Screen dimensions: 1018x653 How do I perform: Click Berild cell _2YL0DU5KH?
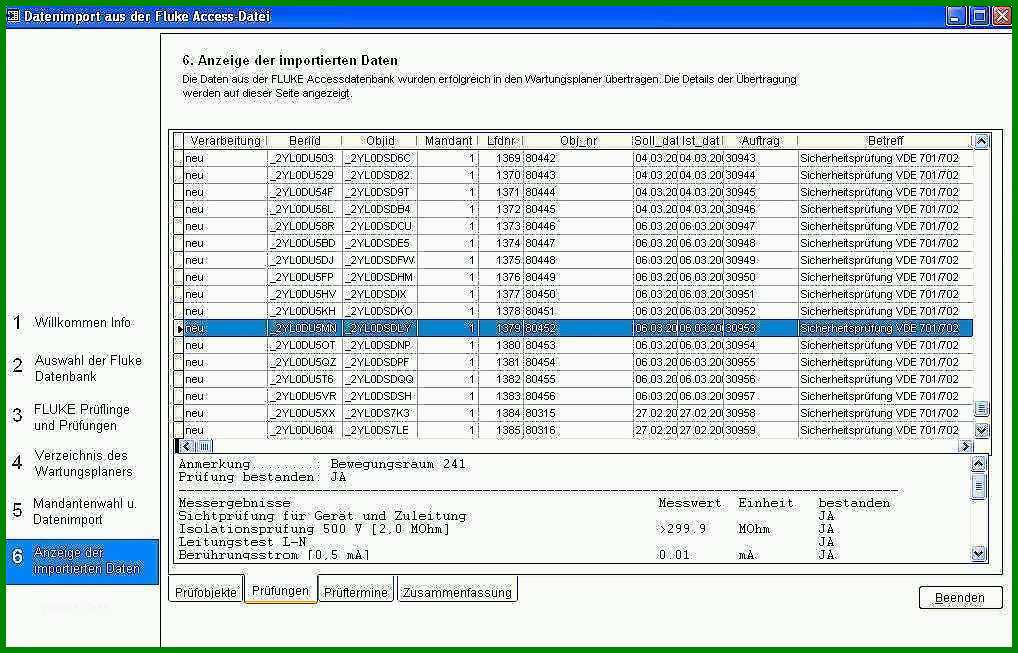(304, 311)
